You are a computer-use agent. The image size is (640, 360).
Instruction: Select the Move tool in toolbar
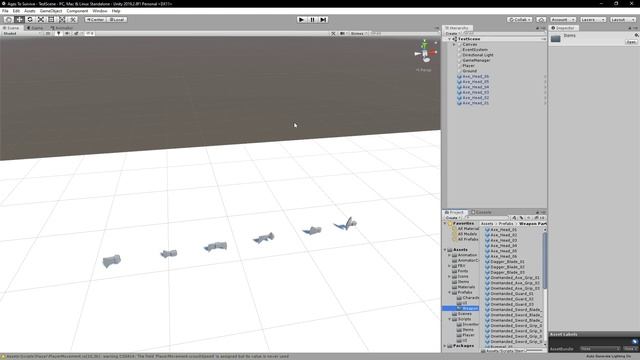(x=19, y=20)
